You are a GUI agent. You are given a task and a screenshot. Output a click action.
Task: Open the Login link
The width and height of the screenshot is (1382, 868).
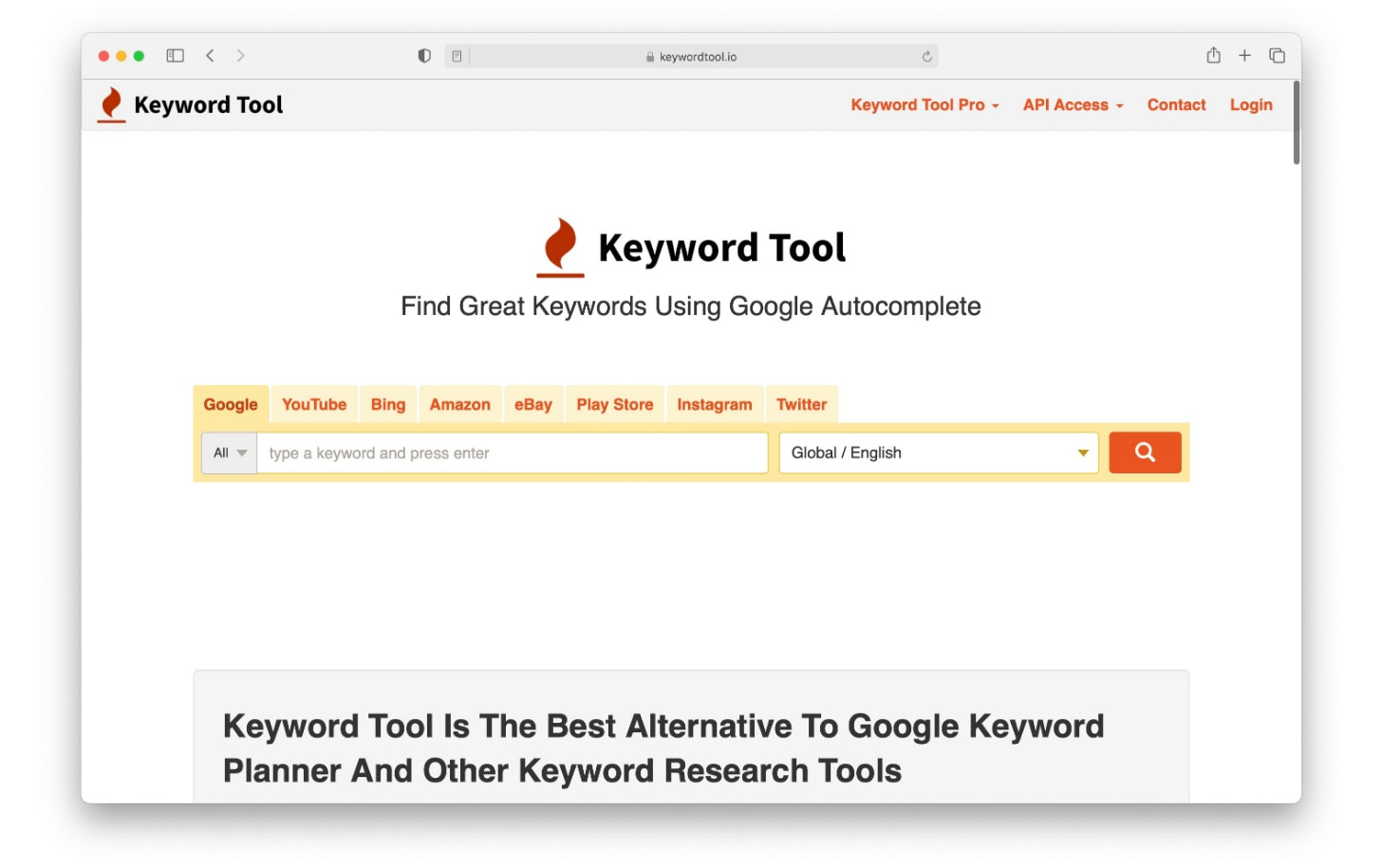(1251, 105)
